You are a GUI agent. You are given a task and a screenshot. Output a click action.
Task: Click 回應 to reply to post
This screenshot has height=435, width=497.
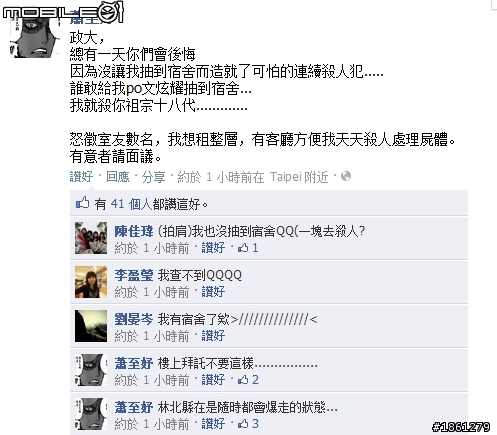[x=118, y=177]
